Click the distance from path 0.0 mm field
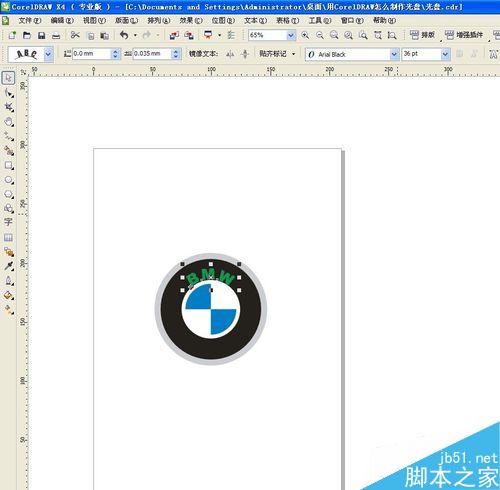Viewport: 500px width, 490px height. [x=92, y=54]
